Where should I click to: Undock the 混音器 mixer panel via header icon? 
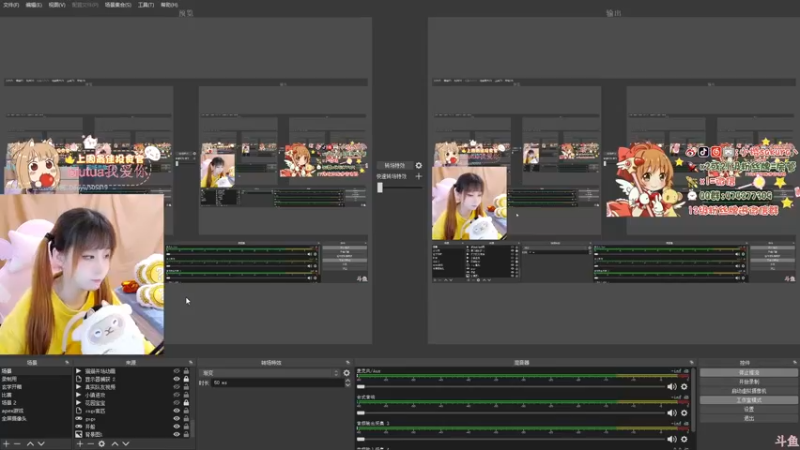692,362
